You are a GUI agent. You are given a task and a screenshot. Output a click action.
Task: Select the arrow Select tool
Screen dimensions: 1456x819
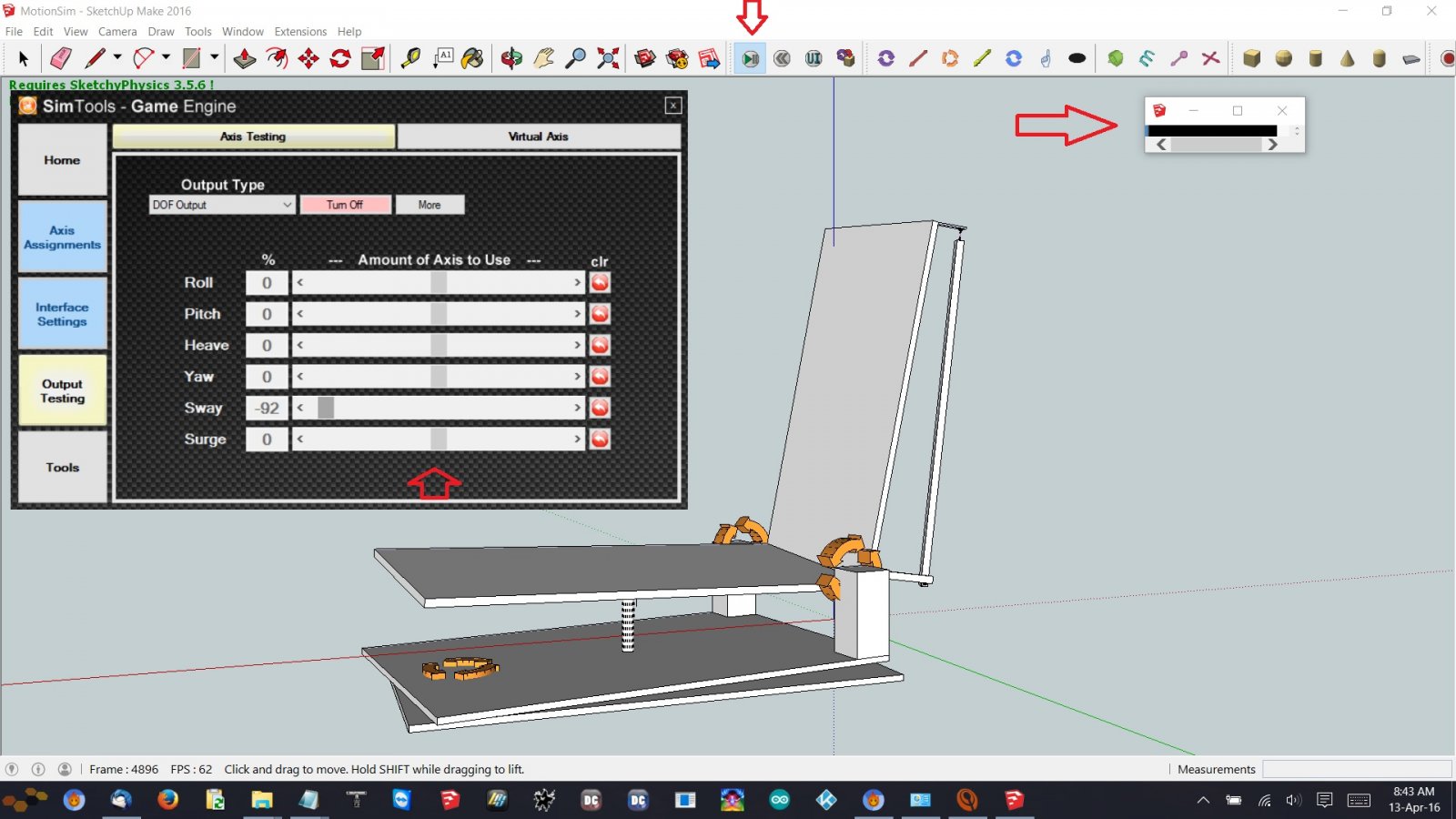pyautogui.click(x=24, y=59)
